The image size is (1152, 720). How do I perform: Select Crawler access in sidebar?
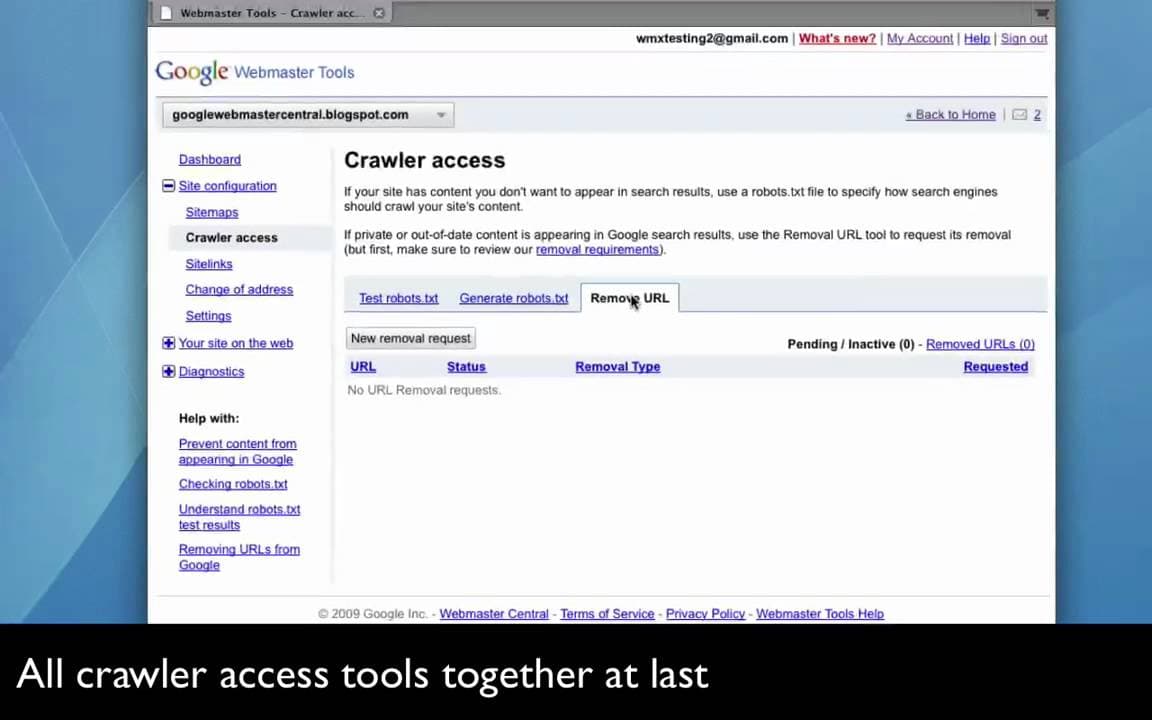[x=231, y=237]
